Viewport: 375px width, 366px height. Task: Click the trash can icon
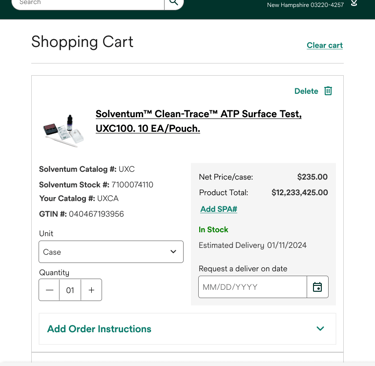click(x=328, y=91)
